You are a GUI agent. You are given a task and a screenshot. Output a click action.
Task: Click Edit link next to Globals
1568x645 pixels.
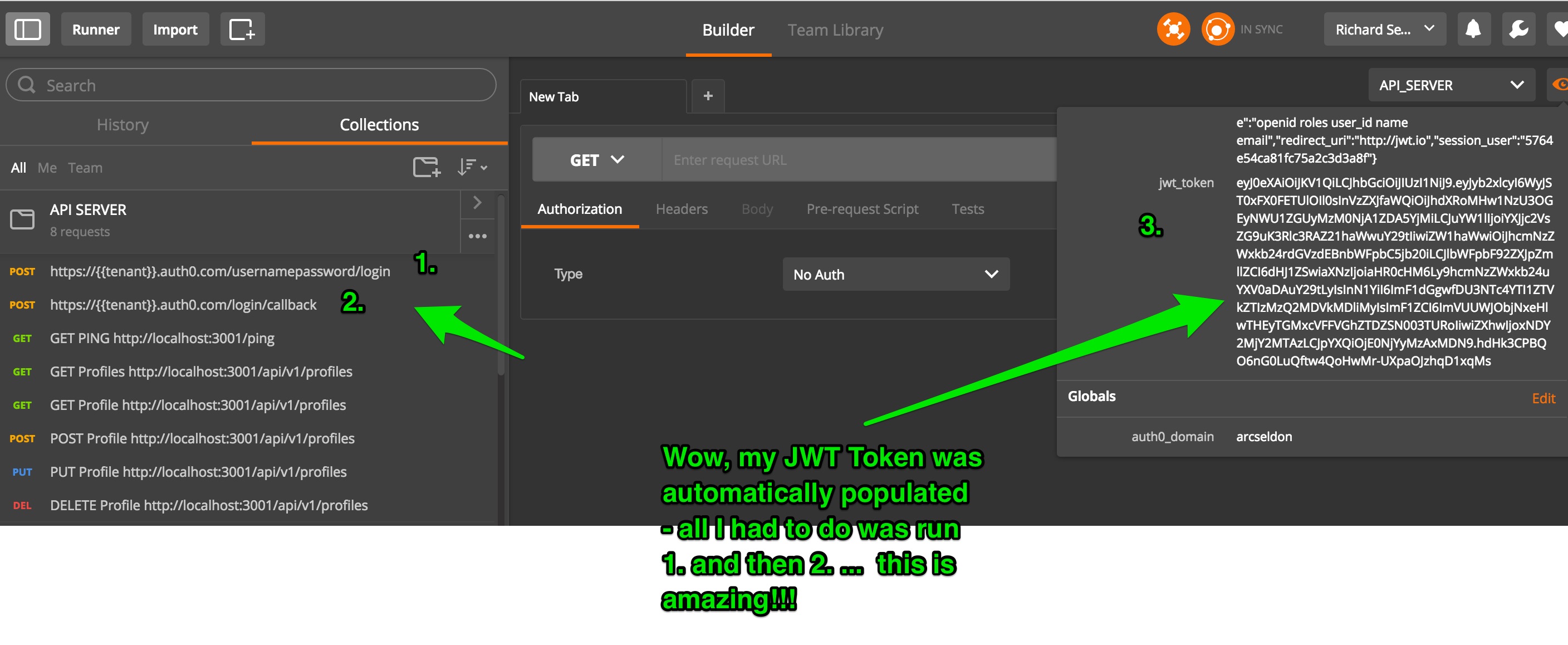coord(1542,398)
